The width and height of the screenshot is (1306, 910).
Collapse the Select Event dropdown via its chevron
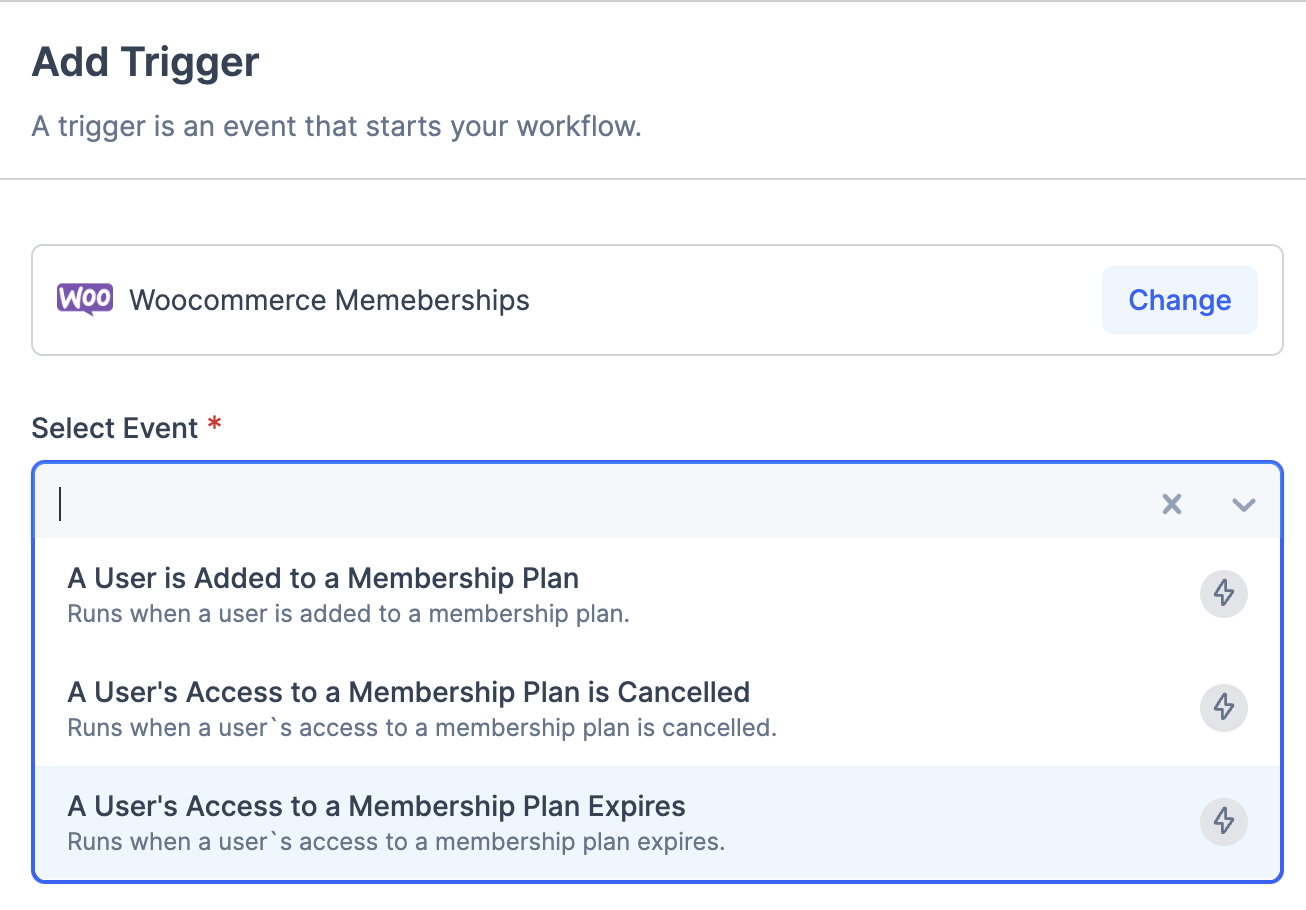point(1243,504)
